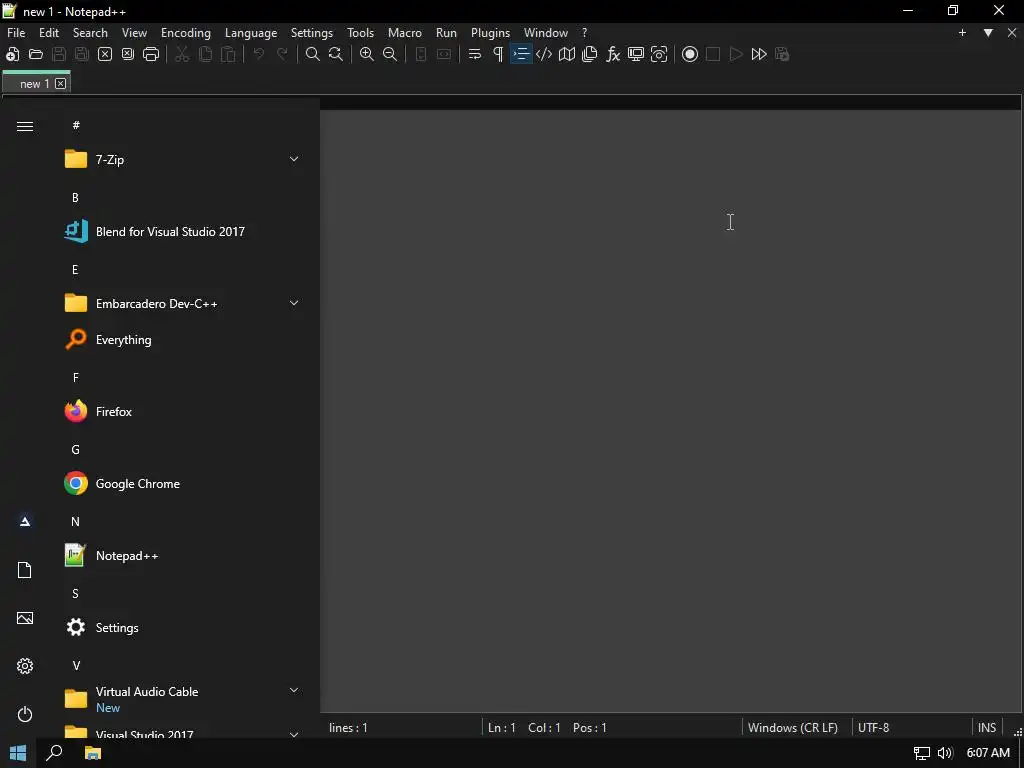
Task: Click the Open file toolbar icon
Action: [x=36, y=54]
